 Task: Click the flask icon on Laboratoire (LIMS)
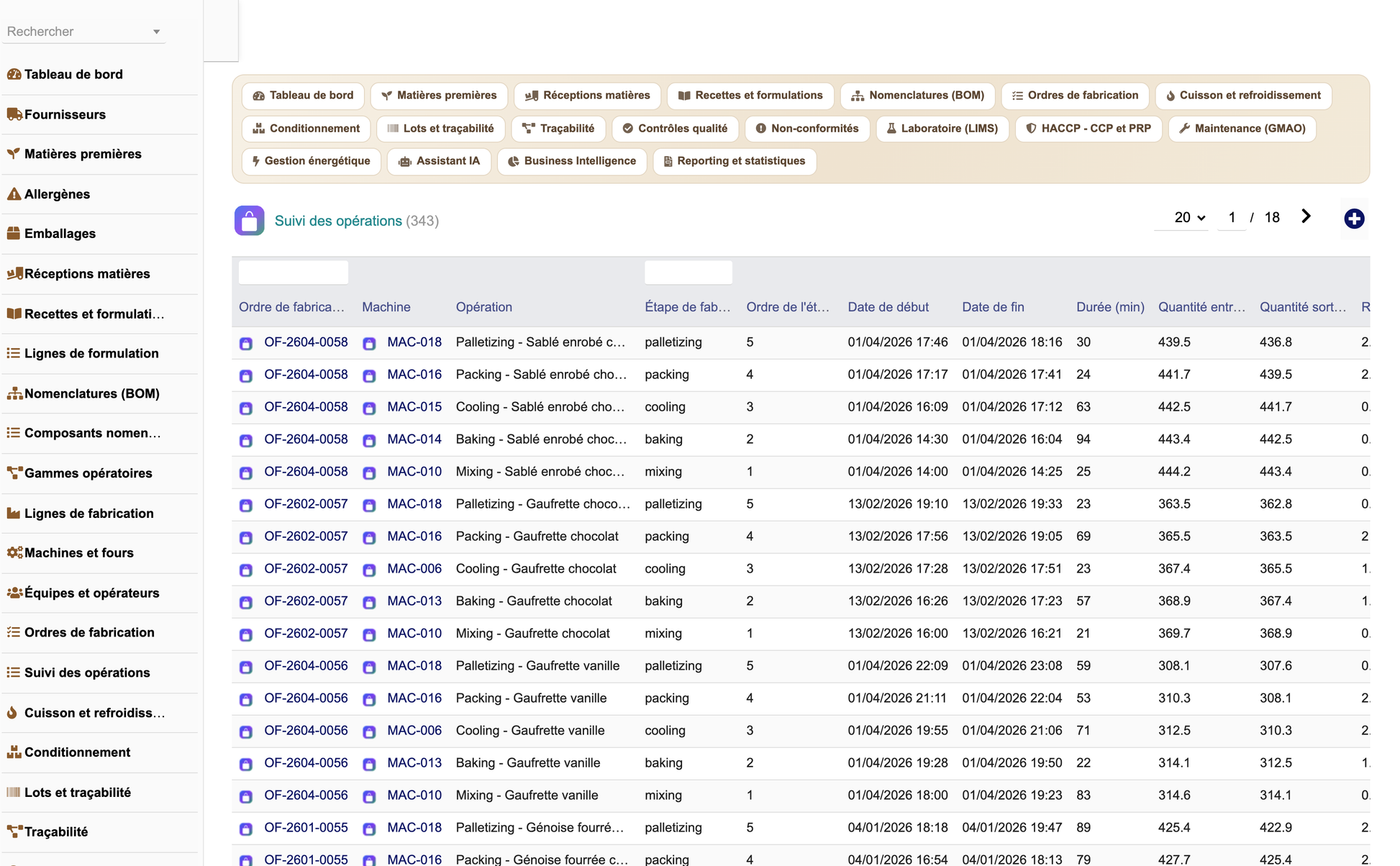point(891,129)
